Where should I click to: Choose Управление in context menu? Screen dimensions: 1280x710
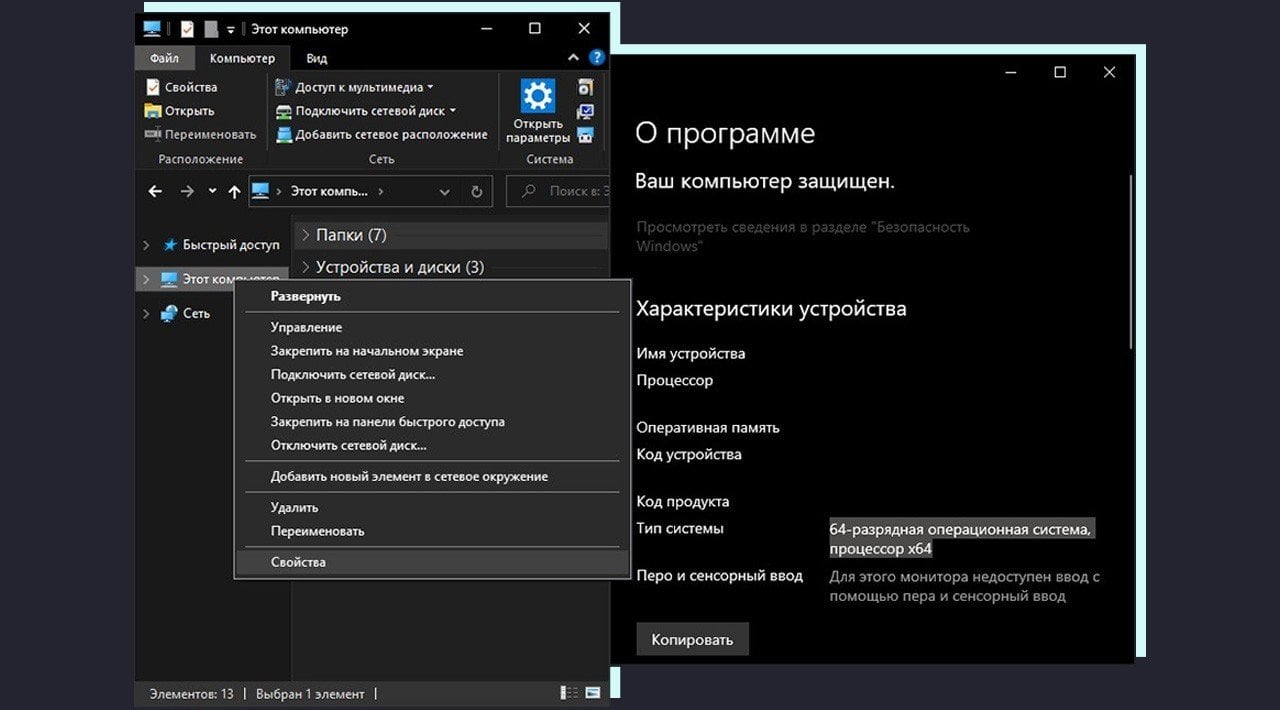pos(431,327)
